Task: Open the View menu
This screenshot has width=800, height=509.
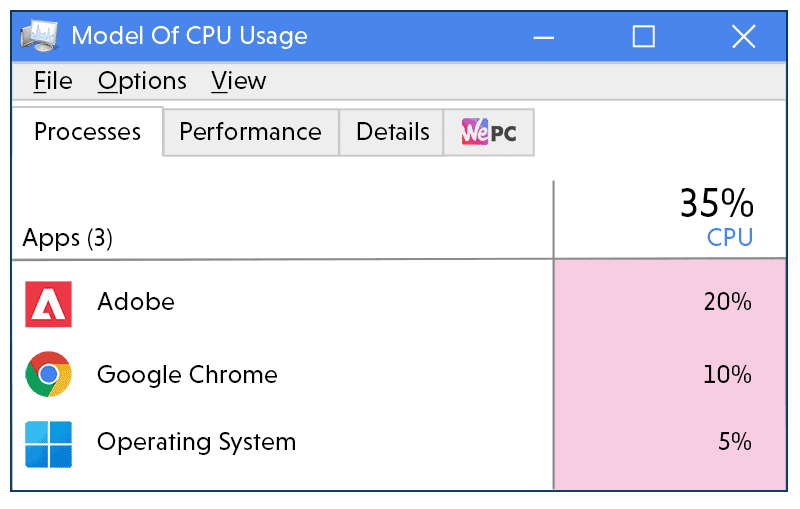Action: point(239,81)
